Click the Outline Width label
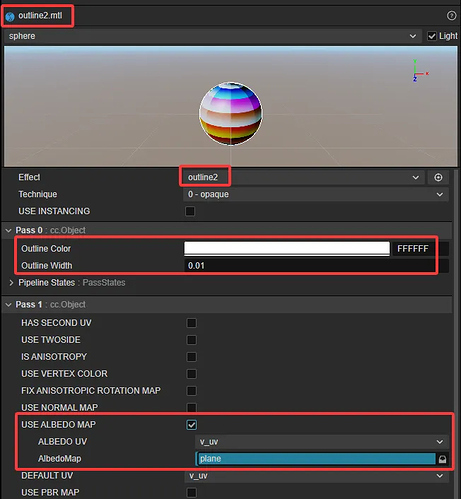This screenshot has width=461, height=499. (x=47, y=266)
